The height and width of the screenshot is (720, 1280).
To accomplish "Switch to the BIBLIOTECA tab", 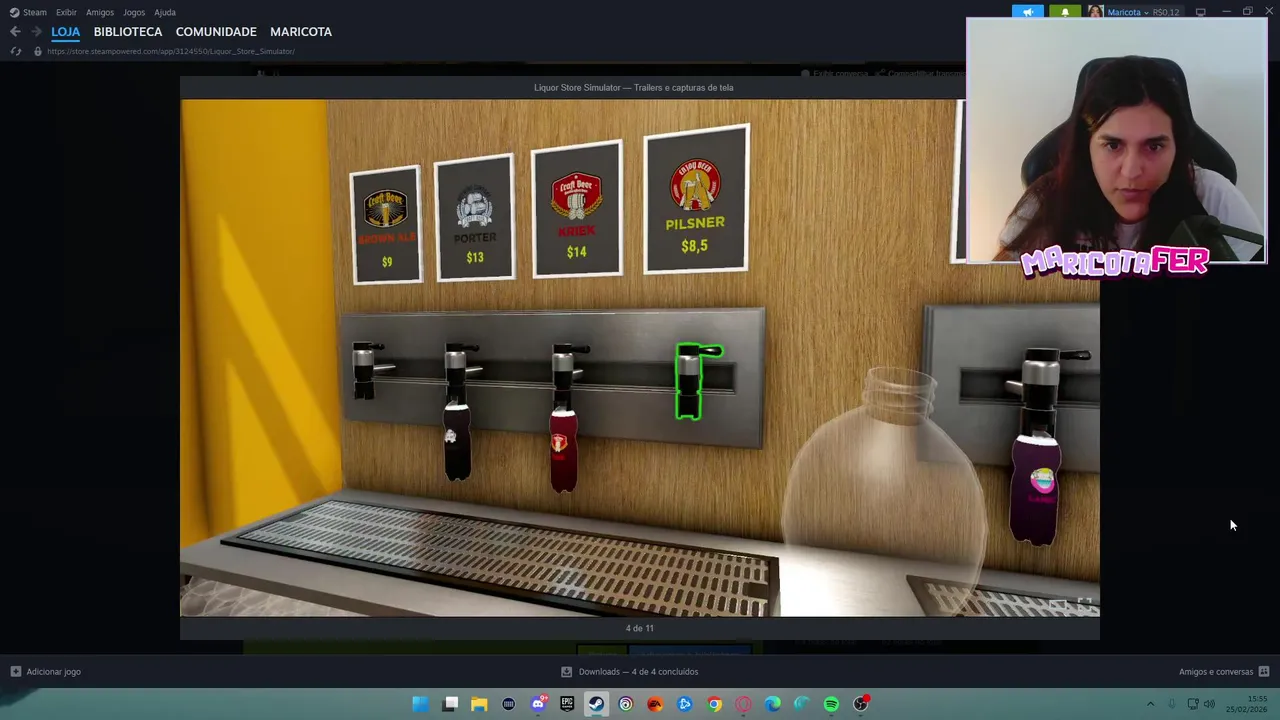I will coord(128,32).
